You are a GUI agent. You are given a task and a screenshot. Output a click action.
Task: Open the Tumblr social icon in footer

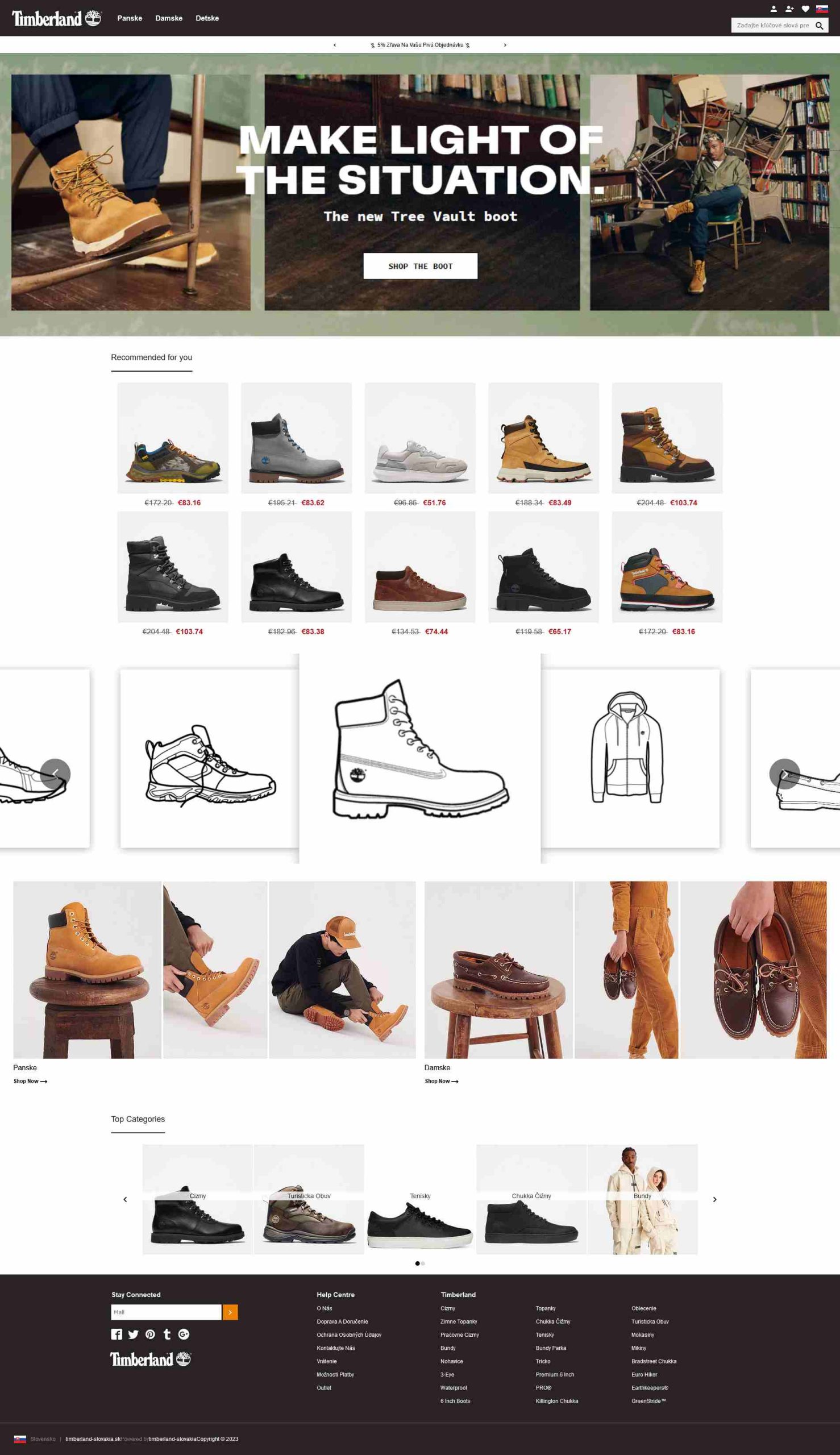point(167,1334)
